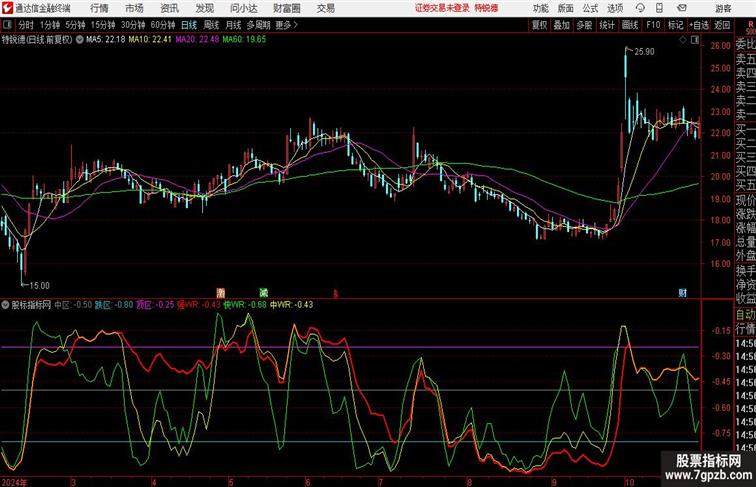Click the blue 财 marker icon

coord(683,293)
